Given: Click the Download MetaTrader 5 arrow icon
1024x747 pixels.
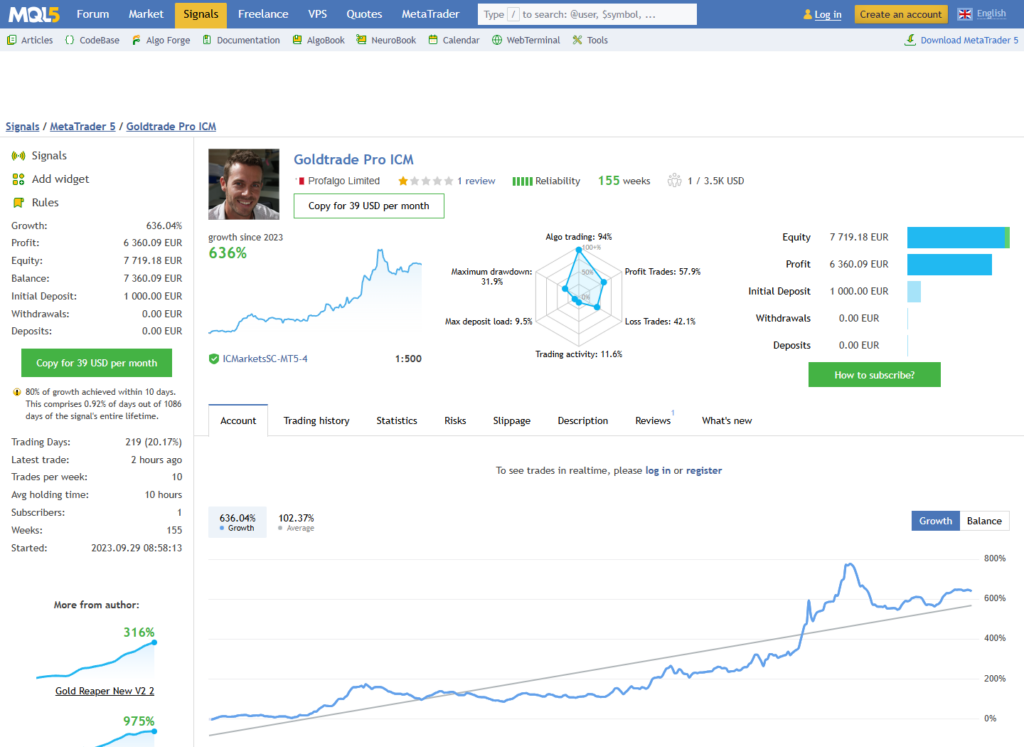Looking at the screenshot, I should (x=910, y=40).
